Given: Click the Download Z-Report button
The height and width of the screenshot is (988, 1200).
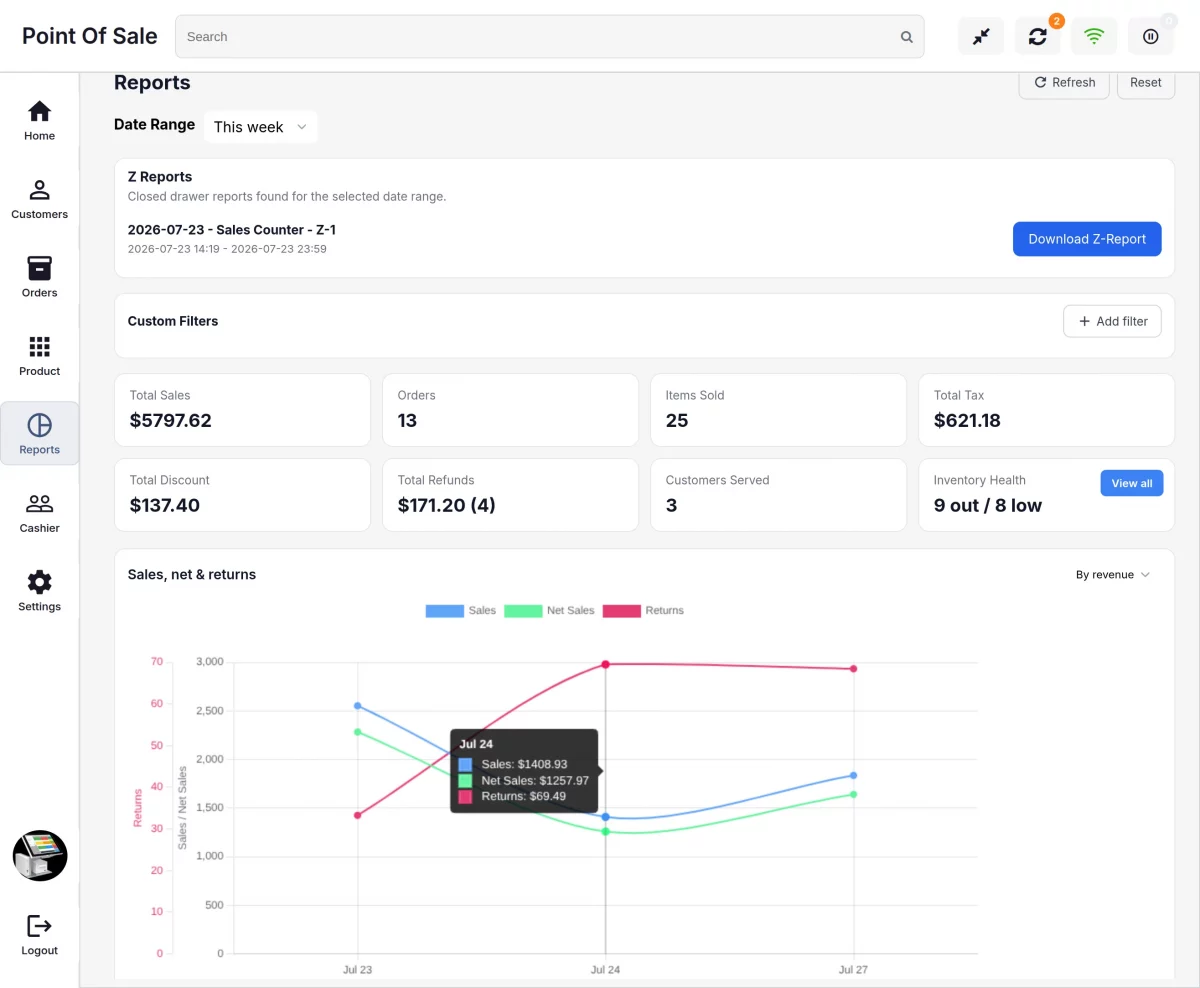Looking at the screenshot, I should click(1087, 239).
